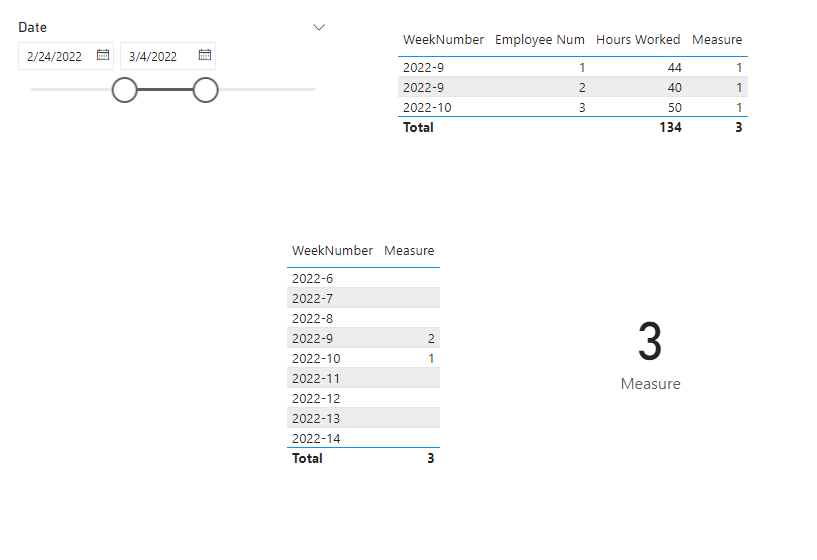Screen dimensions: 817x560
Task: Click the start date field showing 2/24/2022
Action: coord(66,56)
